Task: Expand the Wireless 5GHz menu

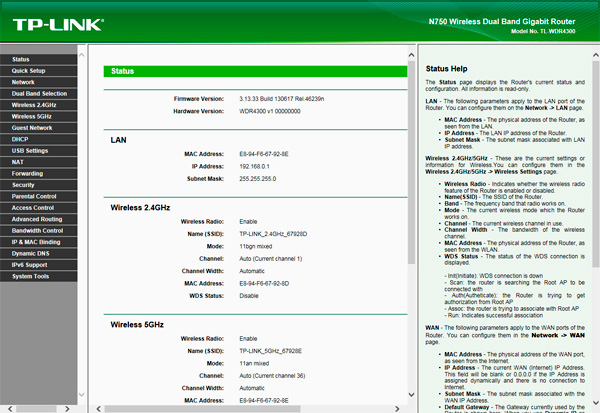Action: click(x=32, y=116)
